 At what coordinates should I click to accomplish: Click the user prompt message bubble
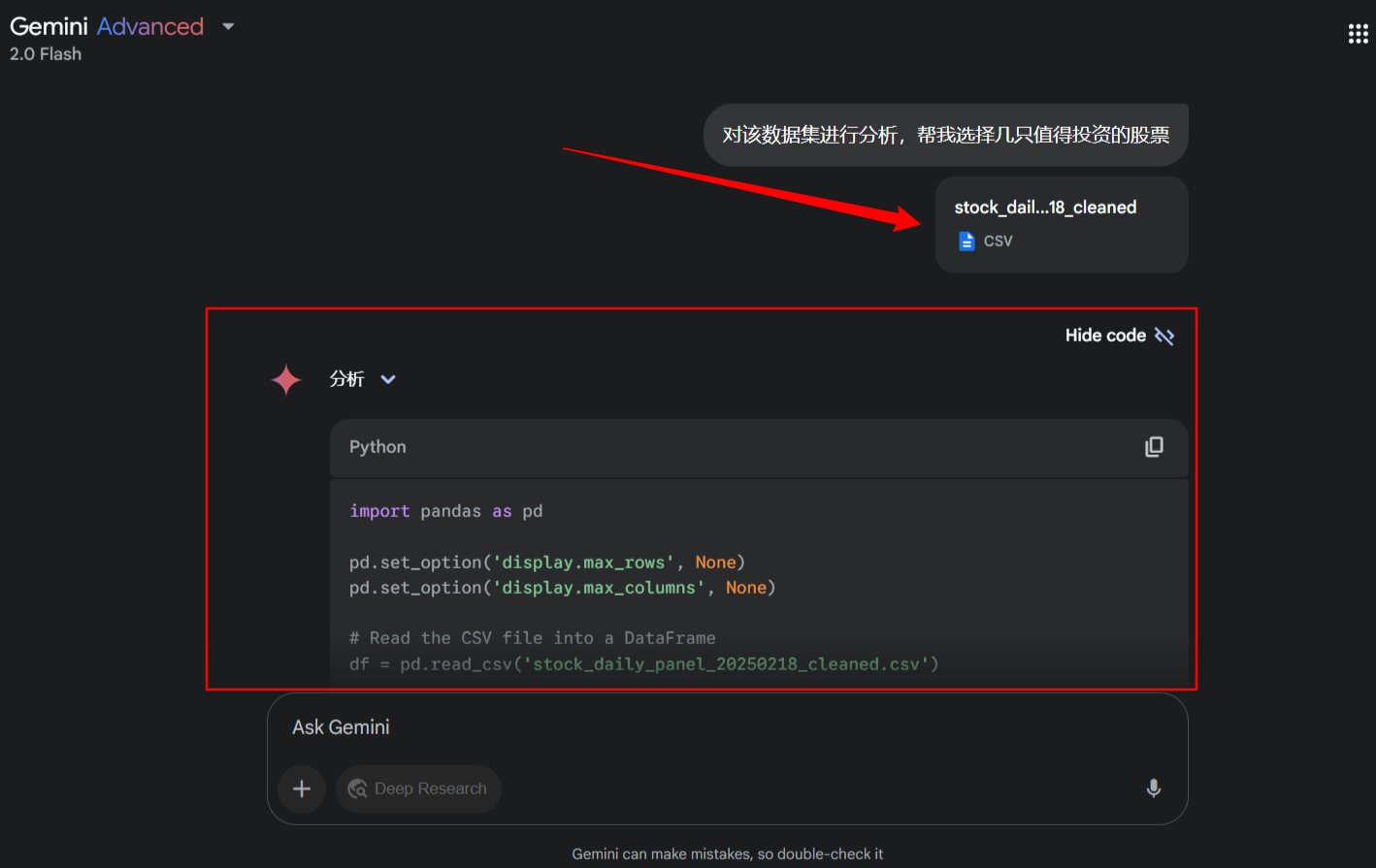[946, 135]
